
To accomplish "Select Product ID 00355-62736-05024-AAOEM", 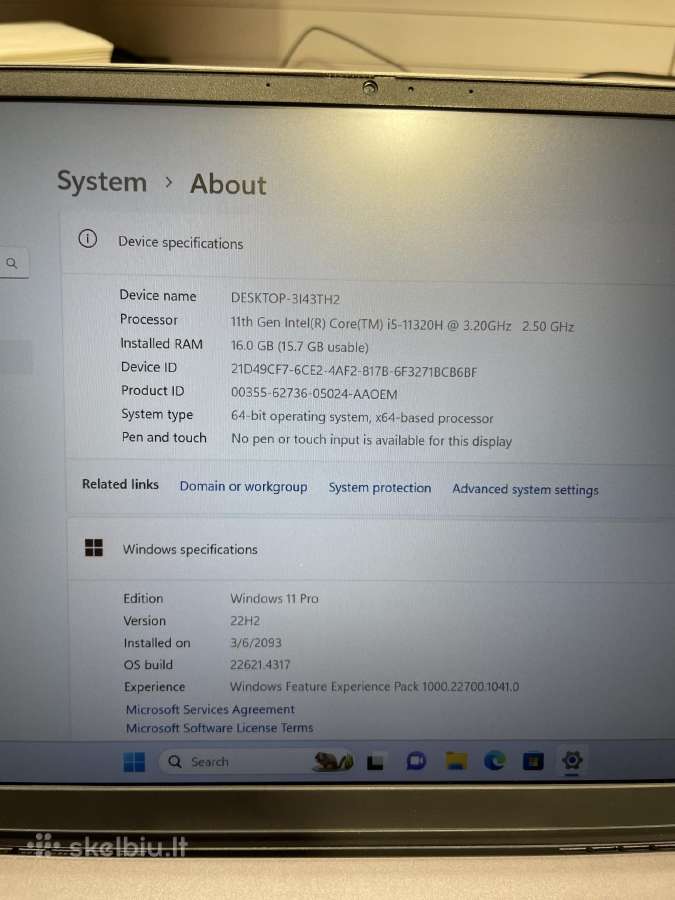I will [314, 394].
